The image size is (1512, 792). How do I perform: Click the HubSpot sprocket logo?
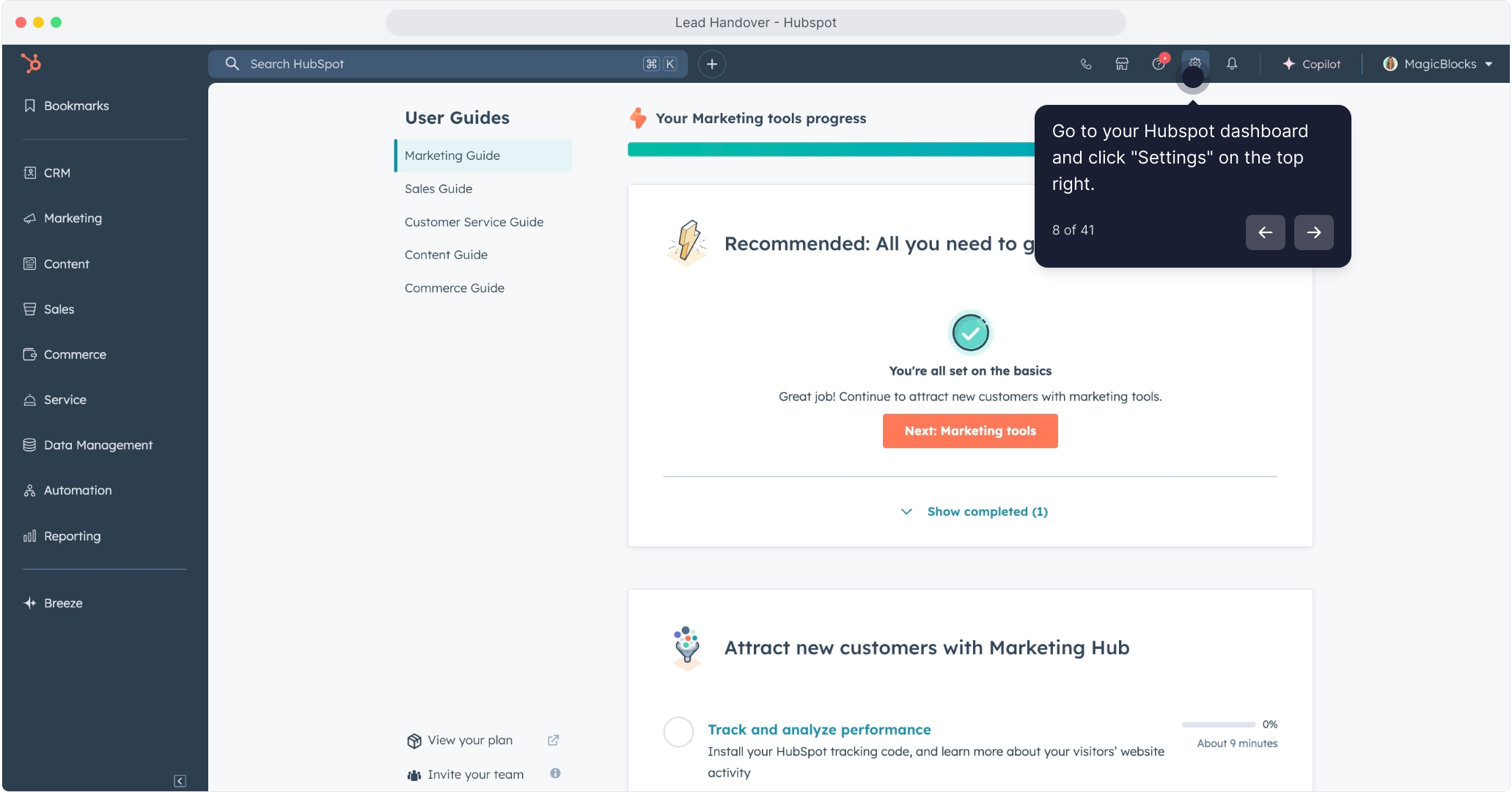click(31, 63)
